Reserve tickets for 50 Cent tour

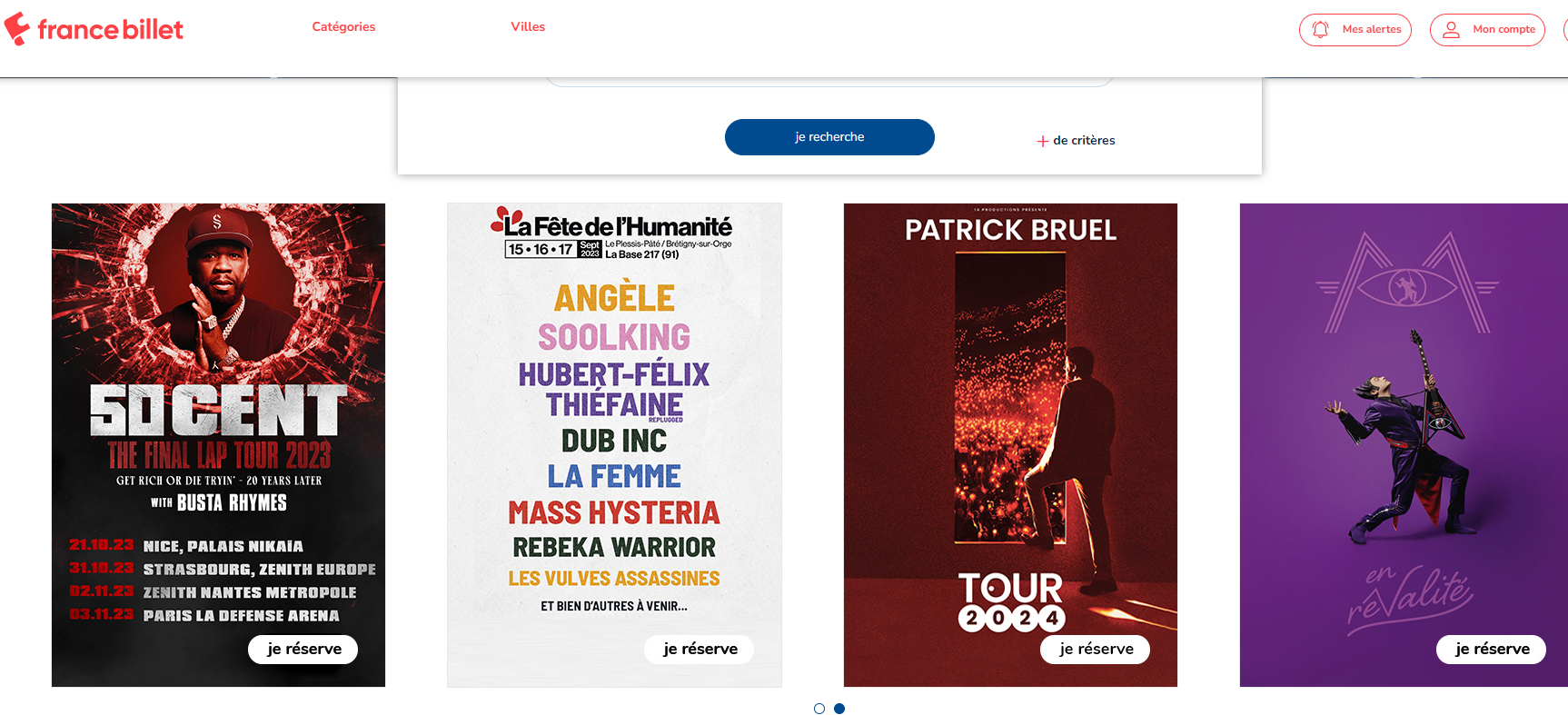pos(303,650)
